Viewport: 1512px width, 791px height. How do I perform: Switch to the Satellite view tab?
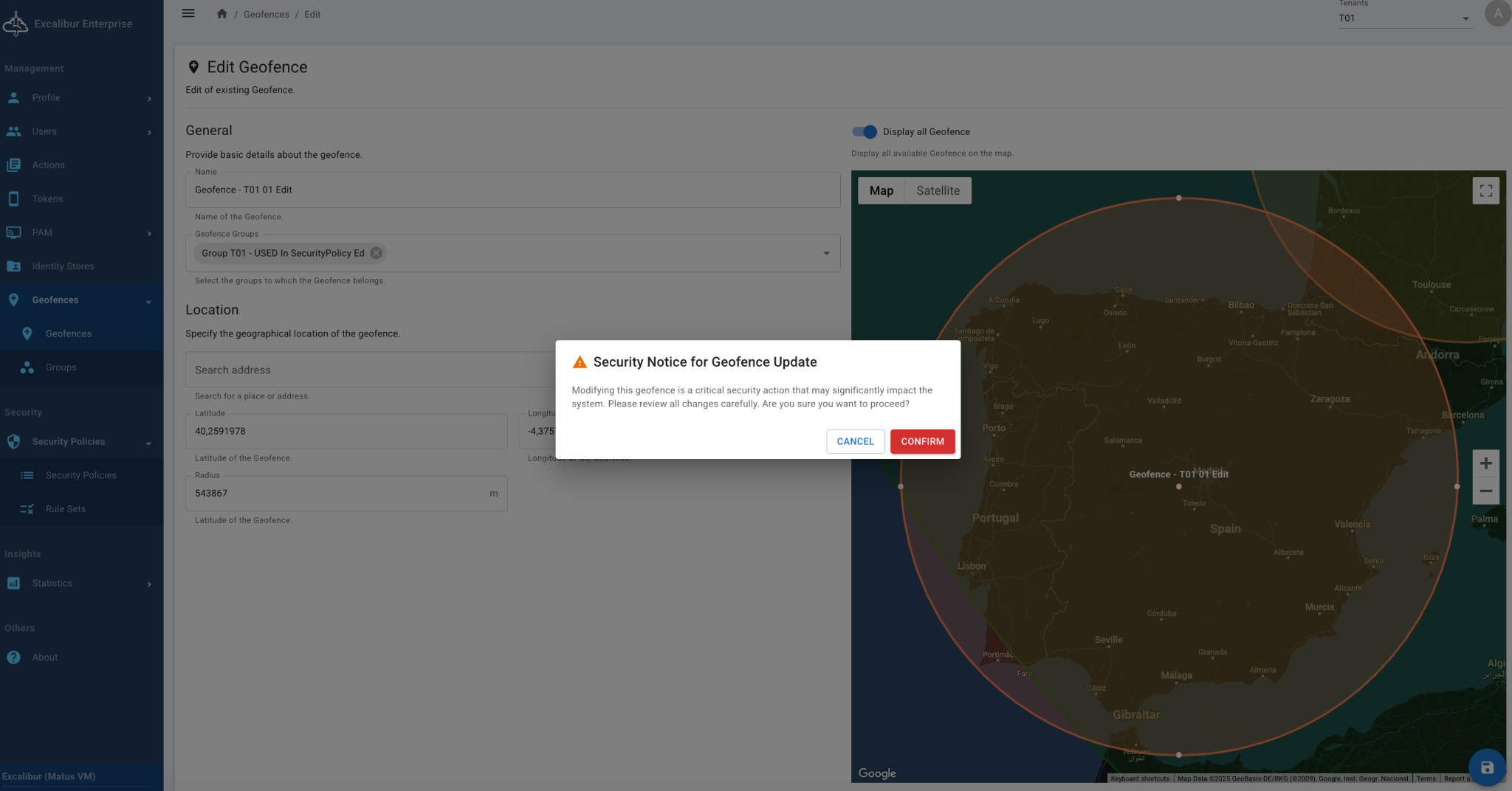coord(938,190)
